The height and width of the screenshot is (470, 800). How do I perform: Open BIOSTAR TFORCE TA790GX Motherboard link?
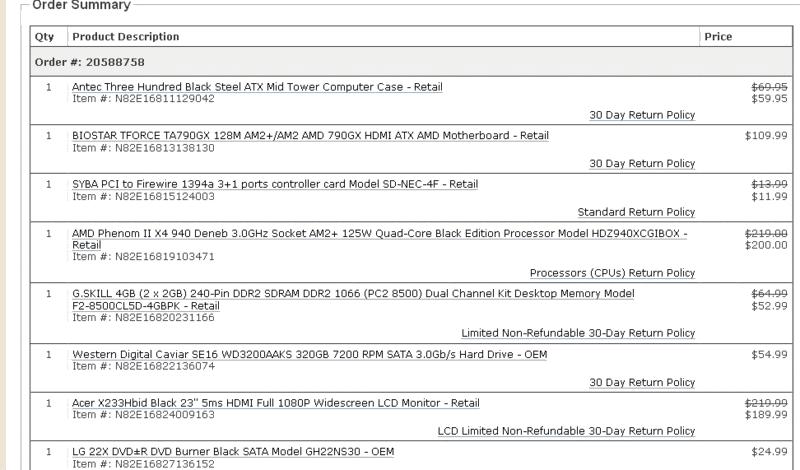pyautogui.click(x=310, y=136)
